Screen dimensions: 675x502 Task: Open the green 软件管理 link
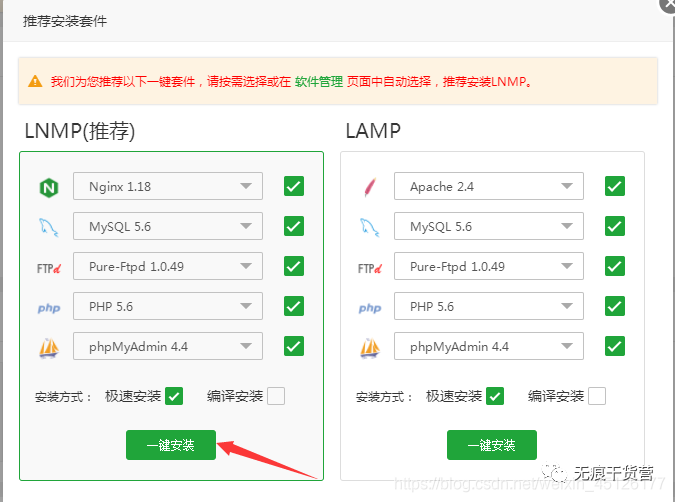tap(319, 81)
